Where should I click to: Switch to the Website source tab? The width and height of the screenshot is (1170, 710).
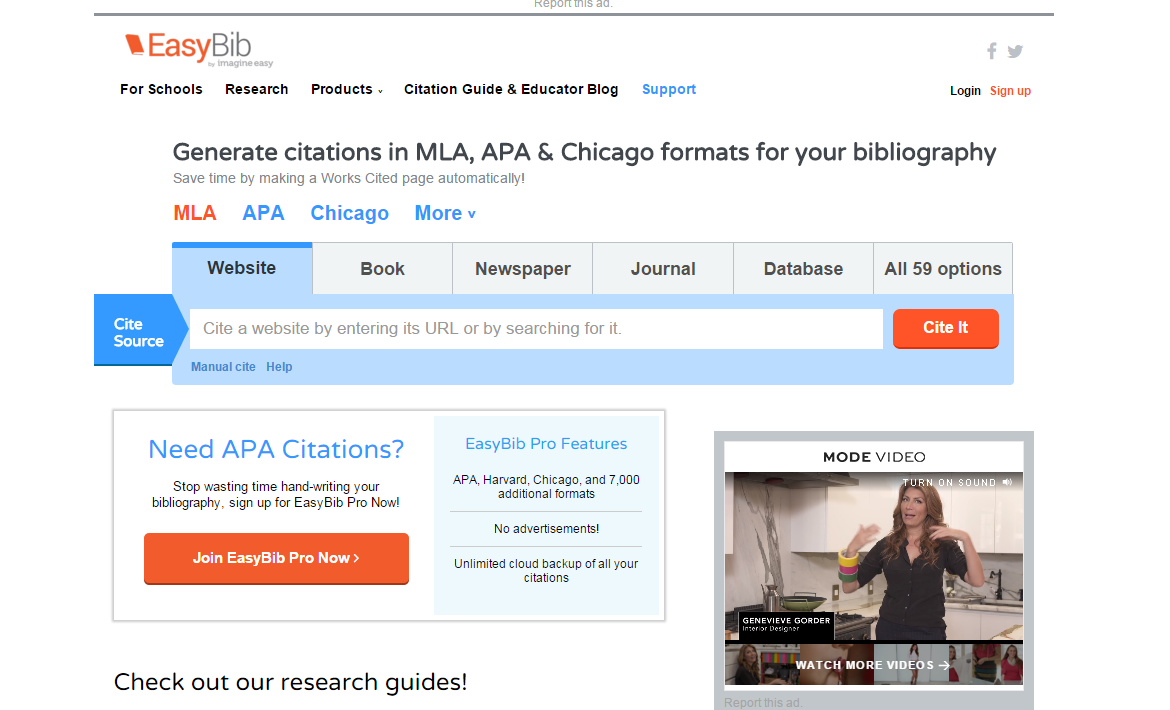242,268
